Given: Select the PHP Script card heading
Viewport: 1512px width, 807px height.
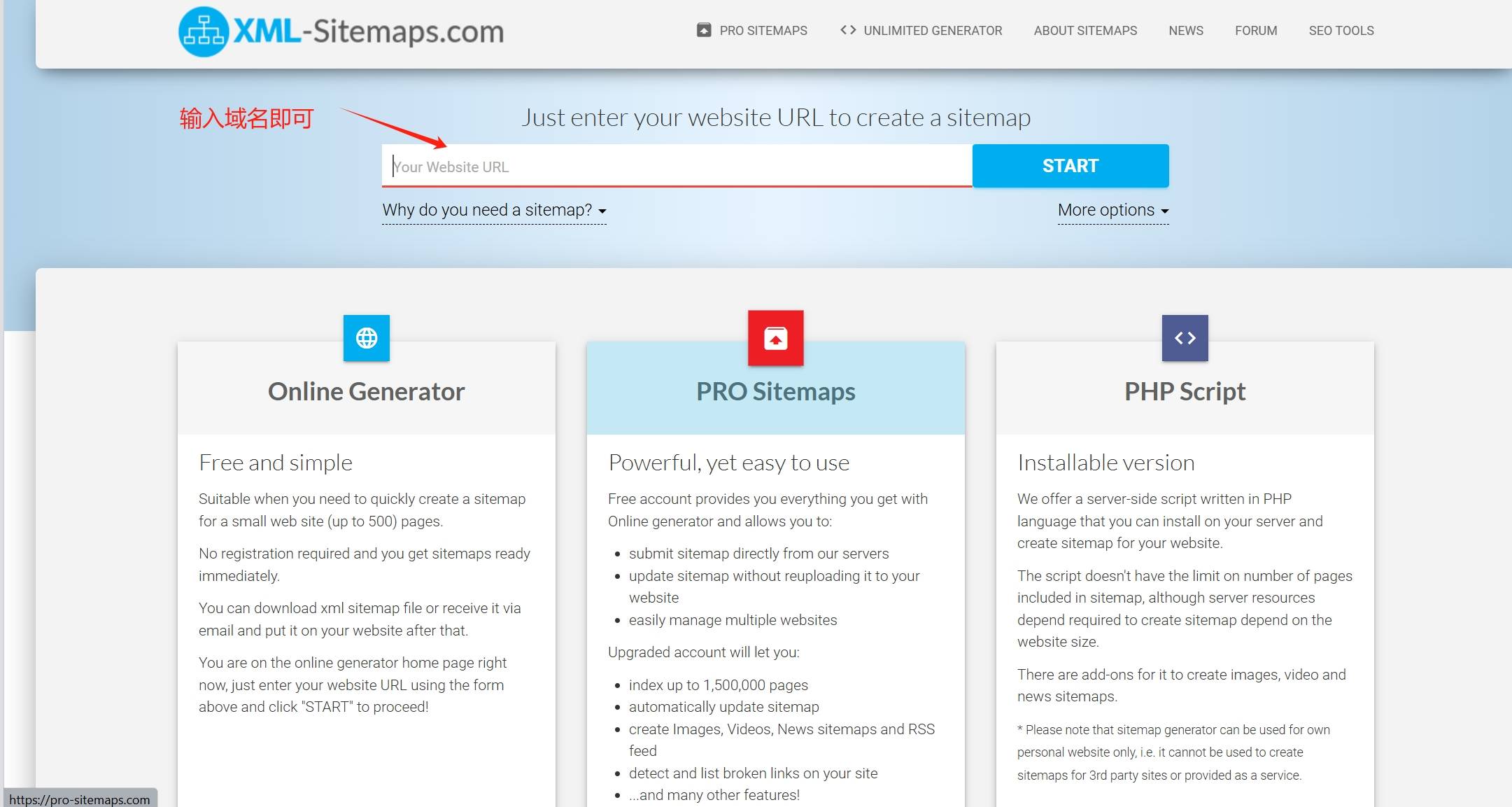Looking at the screenshot, I should click(x=1185, y=391).
